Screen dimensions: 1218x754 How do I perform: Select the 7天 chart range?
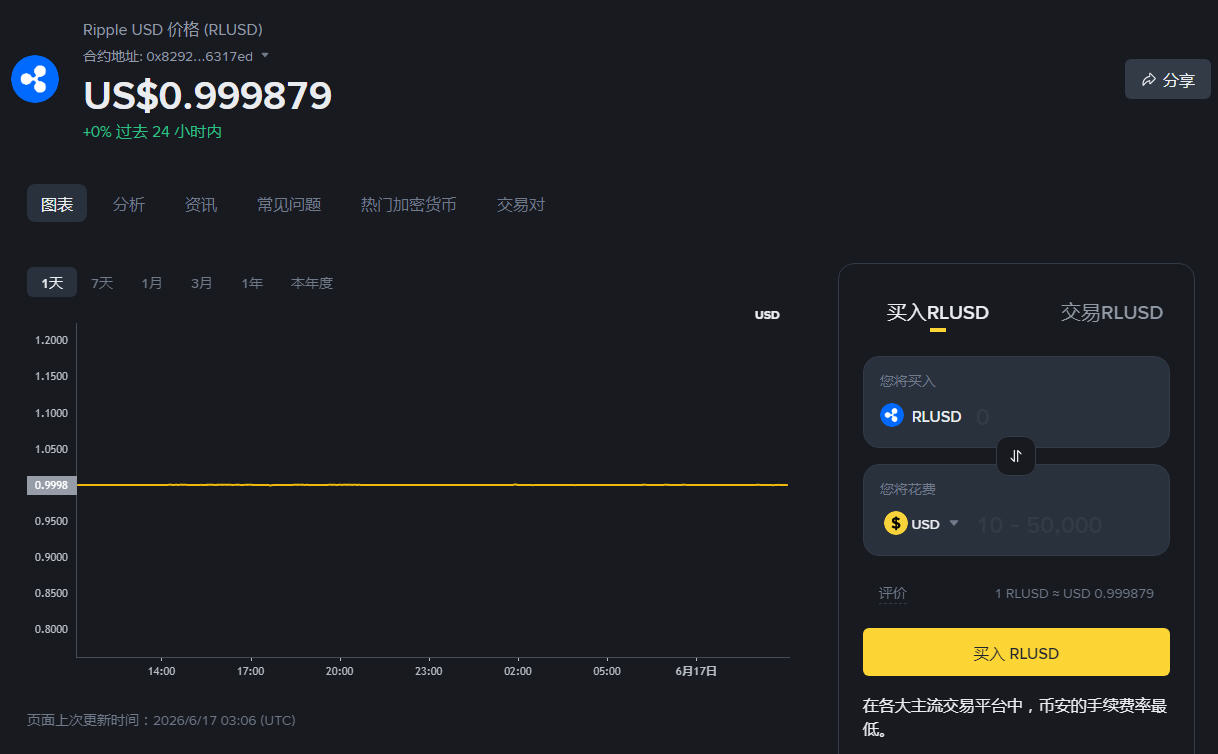(x=102, y=283)
